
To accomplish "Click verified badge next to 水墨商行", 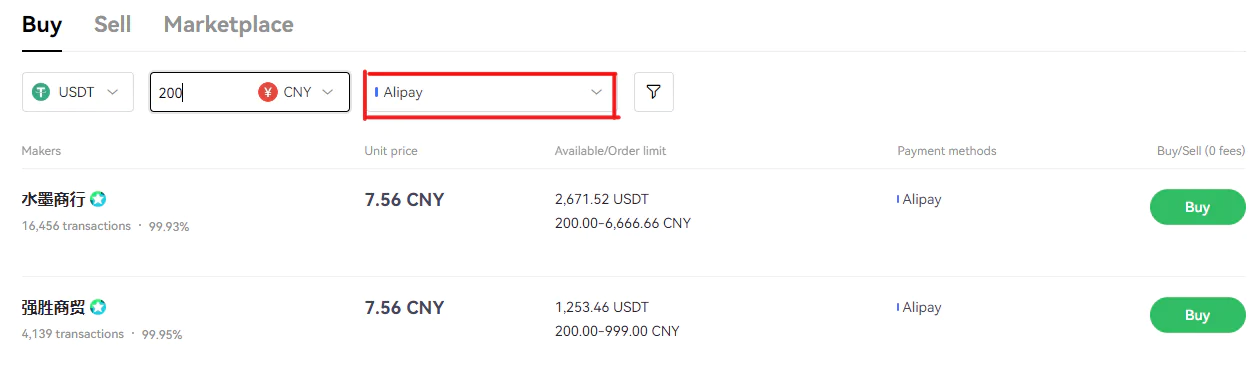I will pos(98,199).
